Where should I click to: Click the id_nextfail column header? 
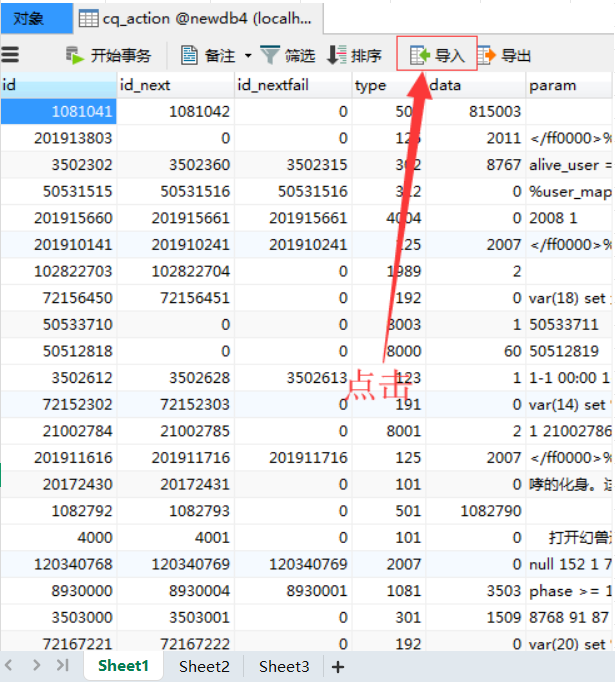(x=293, y=85)
